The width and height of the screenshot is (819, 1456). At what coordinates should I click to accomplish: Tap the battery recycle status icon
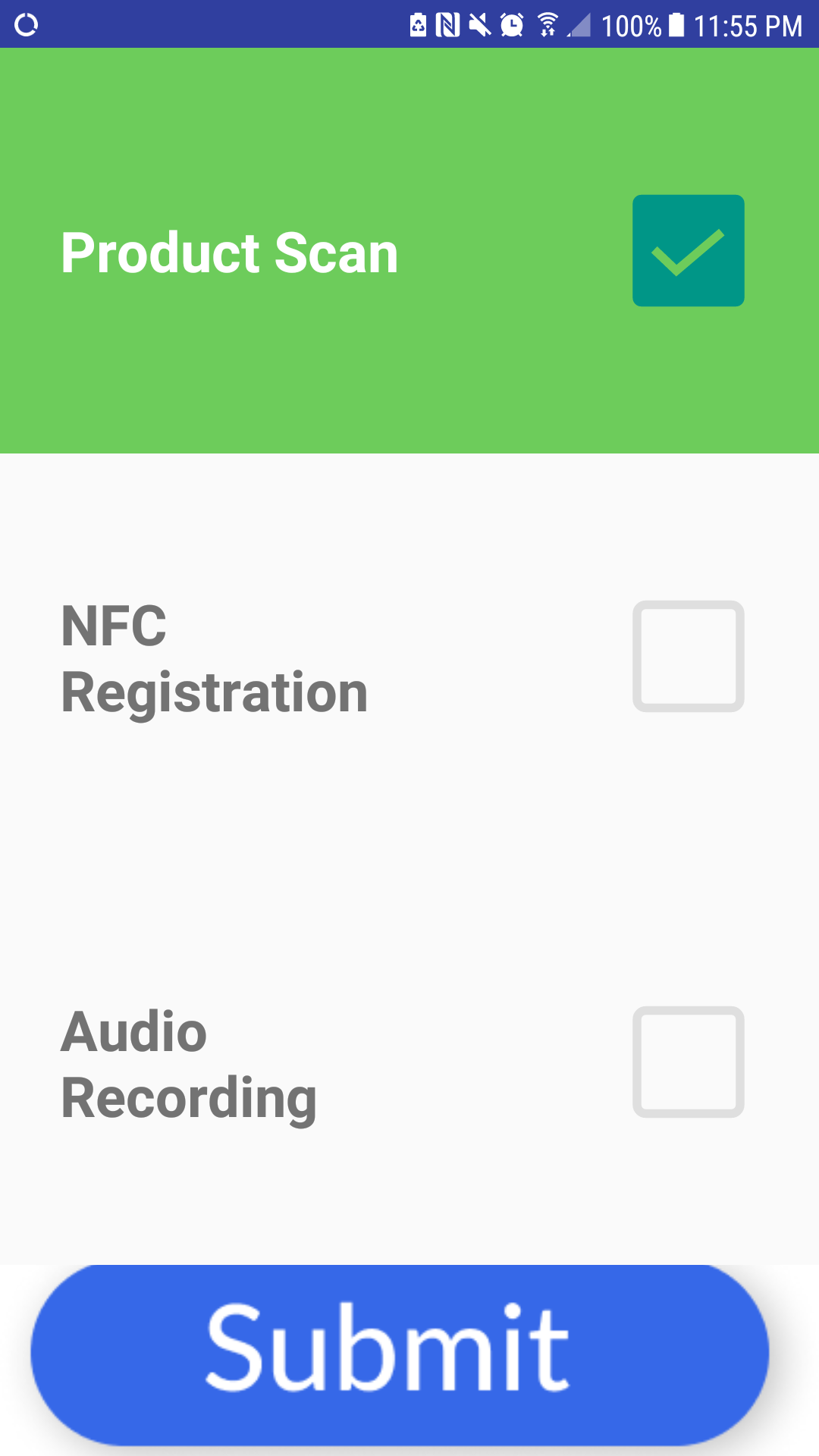click(x=418, y=25)
